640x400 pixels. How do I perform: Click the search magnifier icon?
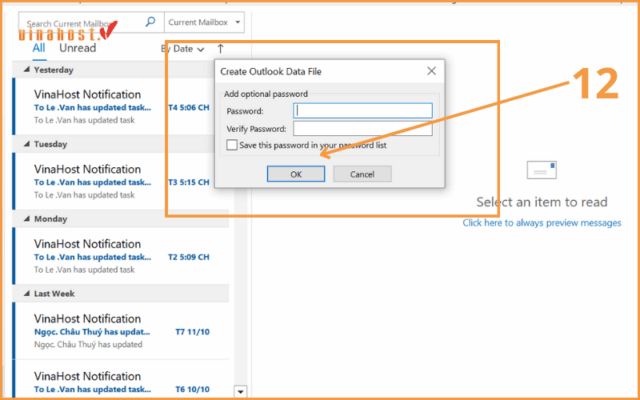(x=149, y=21)
